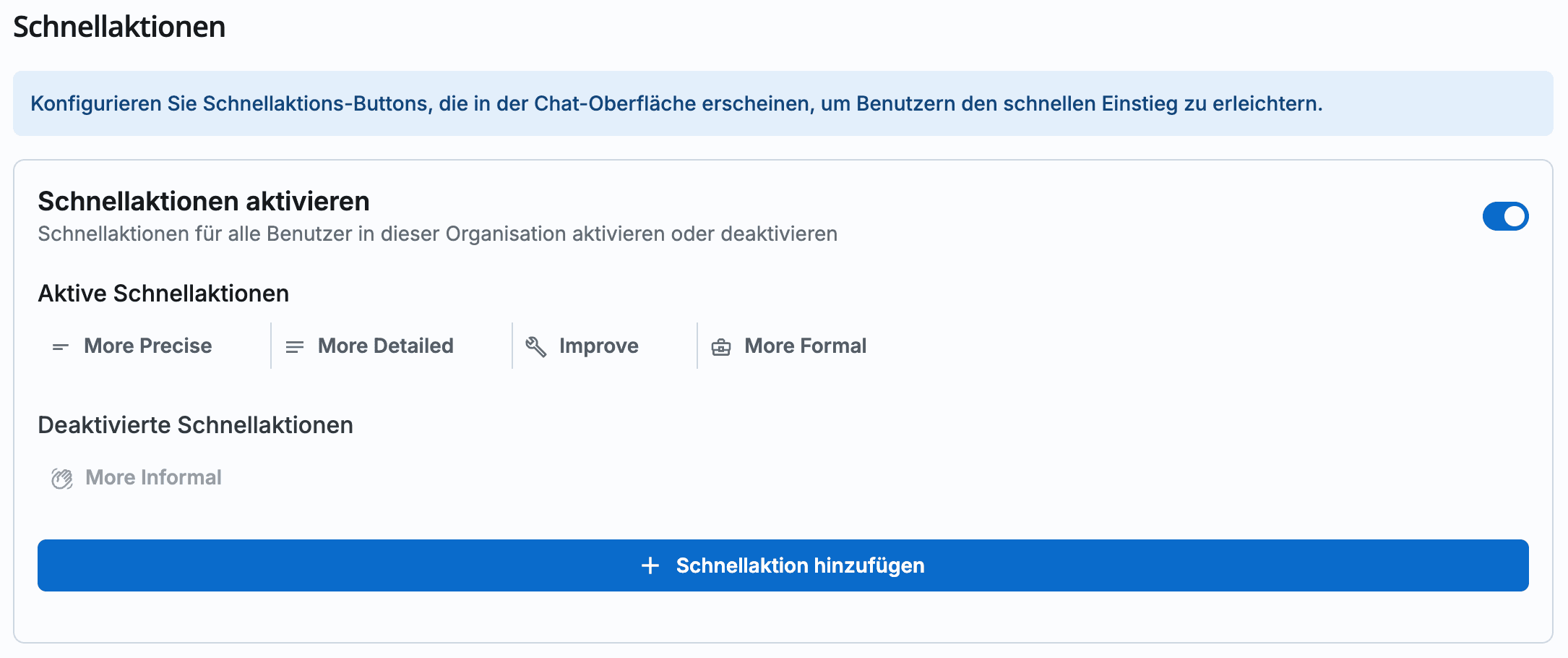The image size is (1568, 658).
Task: Click the text lines icon next to More Detailed
Action: pyautogui.click(x=294, y=346)
